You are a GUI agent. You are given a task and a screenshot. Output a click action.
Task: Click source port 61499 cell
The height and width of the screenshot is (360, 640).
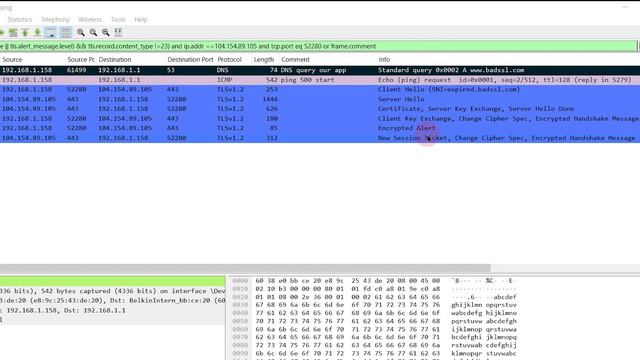pos(77,70)
